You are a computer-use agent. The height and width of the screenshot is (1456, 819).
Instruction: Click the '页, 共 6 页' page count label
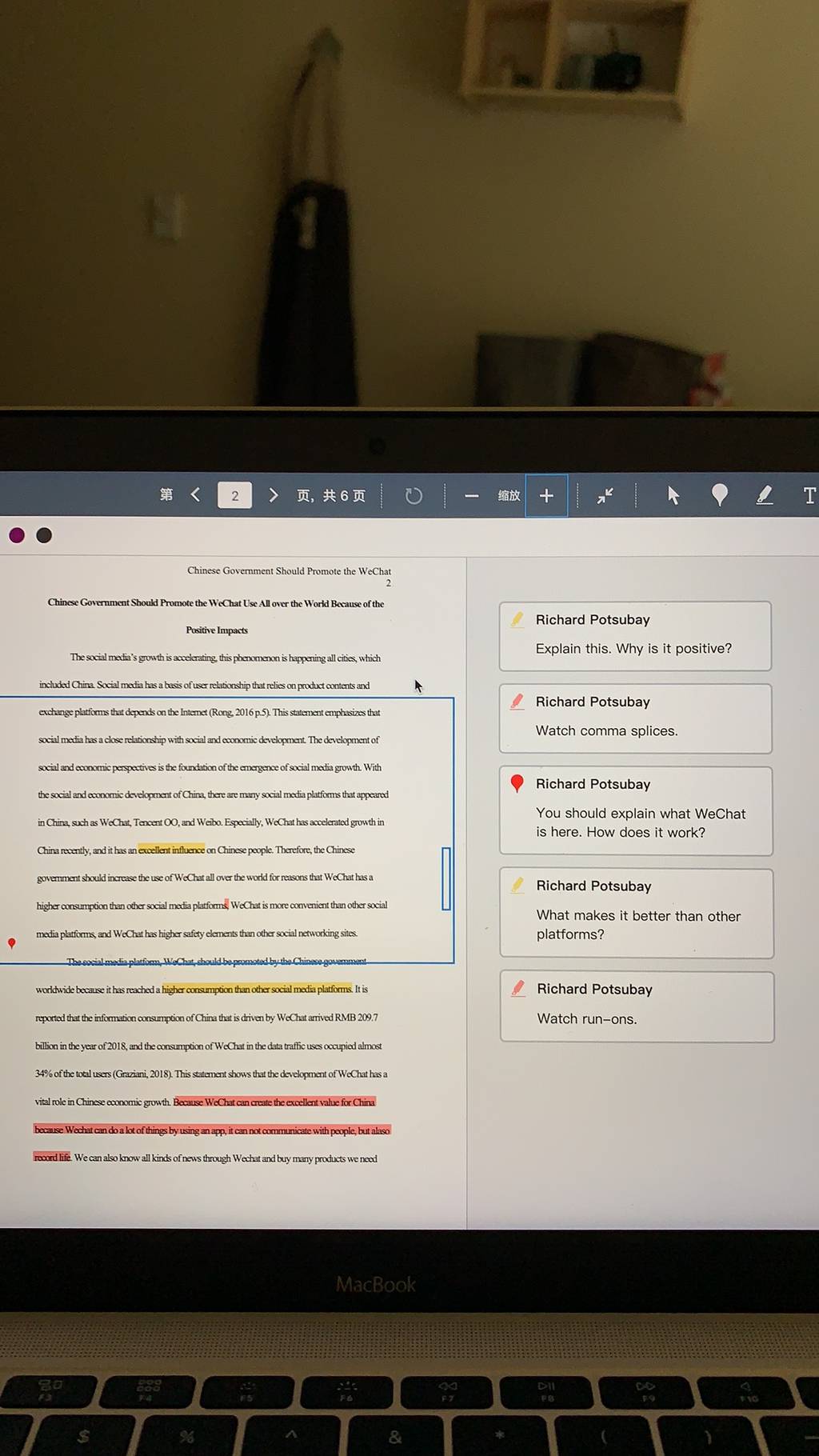click(331, 496)
